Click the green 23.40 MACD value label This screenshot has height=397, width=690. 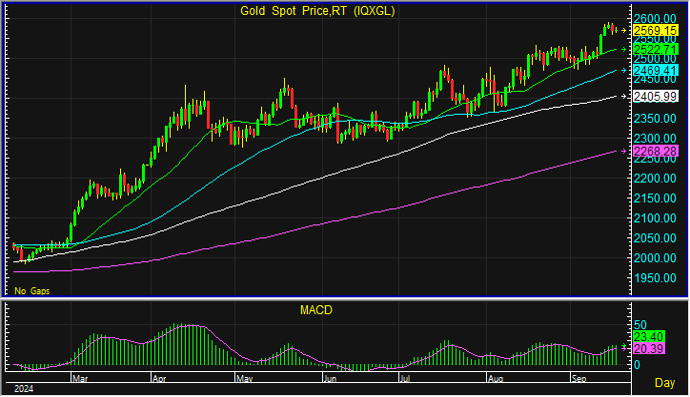click(x=649, y=337)
